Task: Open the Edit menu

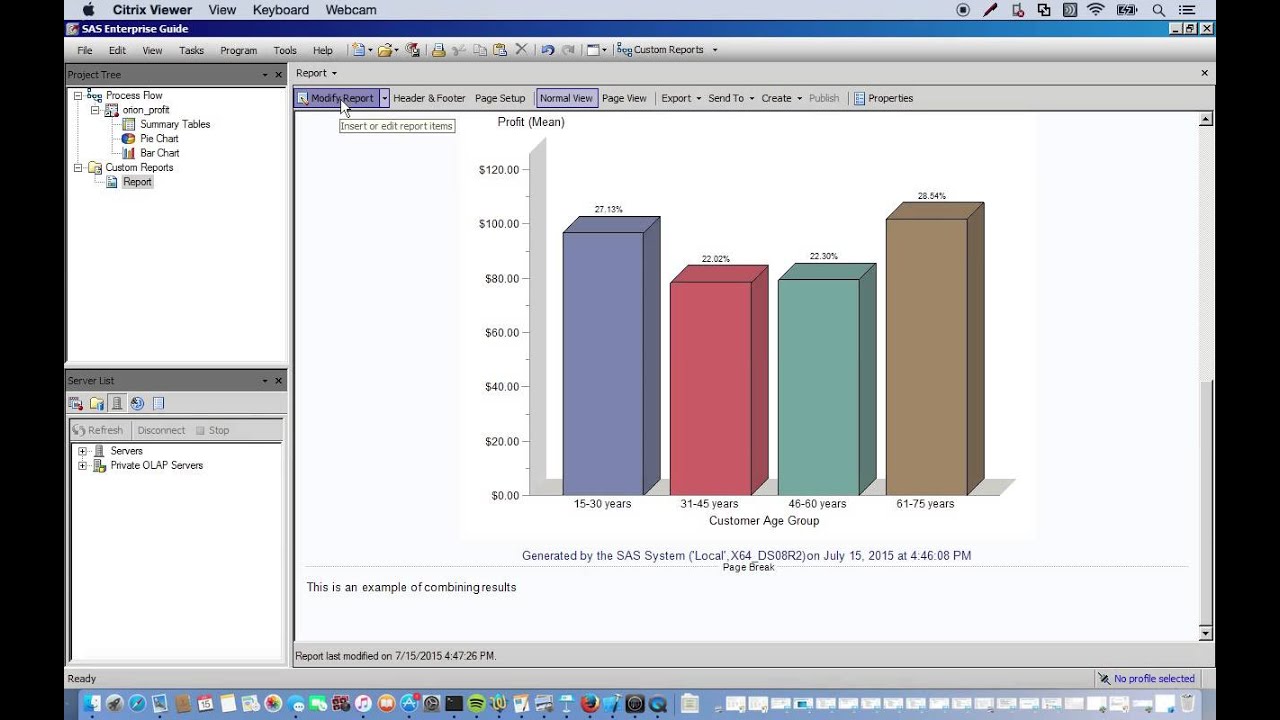Action: 117,50
